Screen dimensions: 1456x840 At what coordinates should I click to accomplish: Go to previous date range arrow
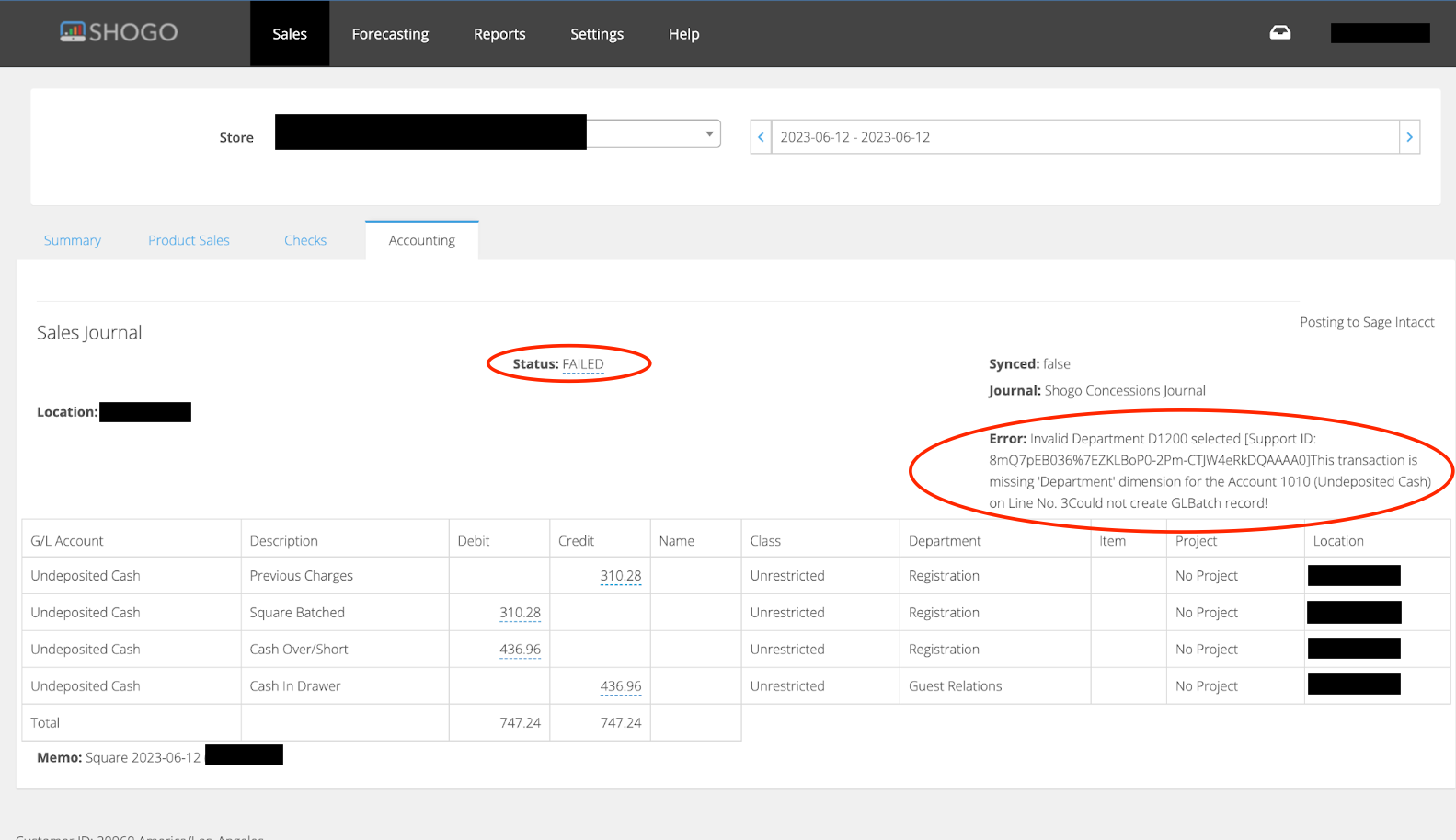761,137
